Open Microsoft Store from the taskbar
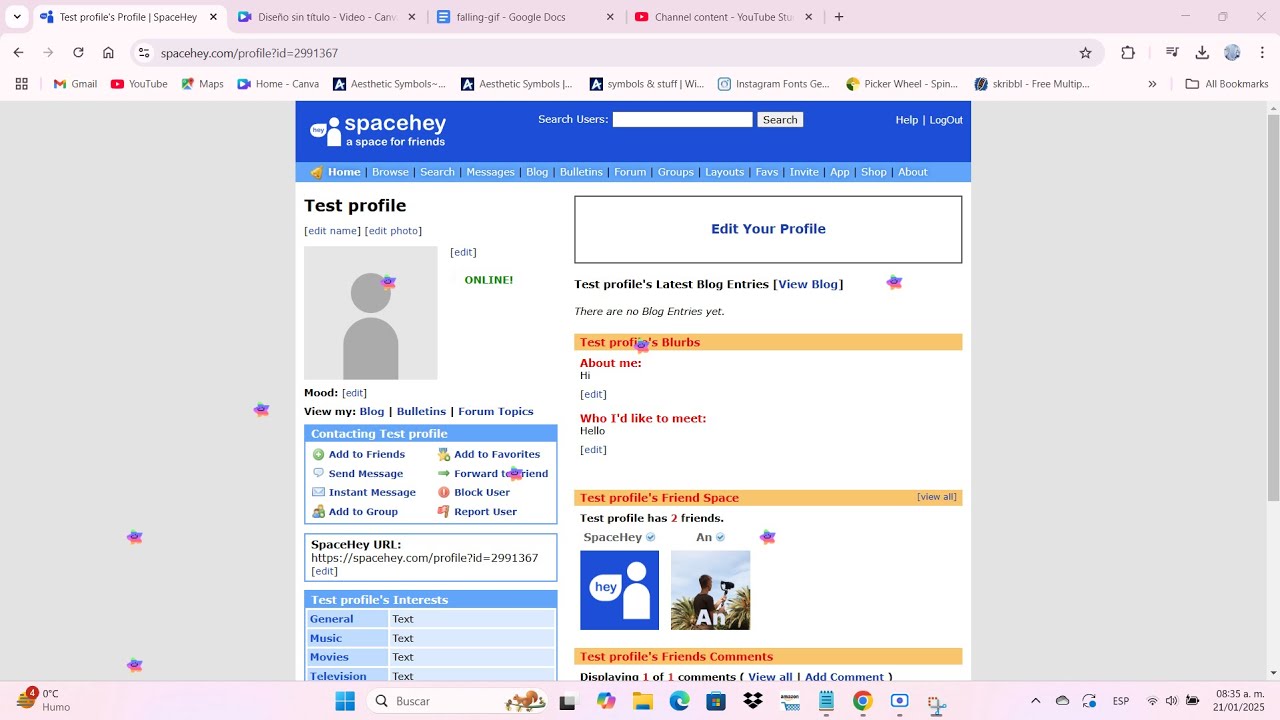The height and width of the screenshot is (720, 1280). click(716, 701)
